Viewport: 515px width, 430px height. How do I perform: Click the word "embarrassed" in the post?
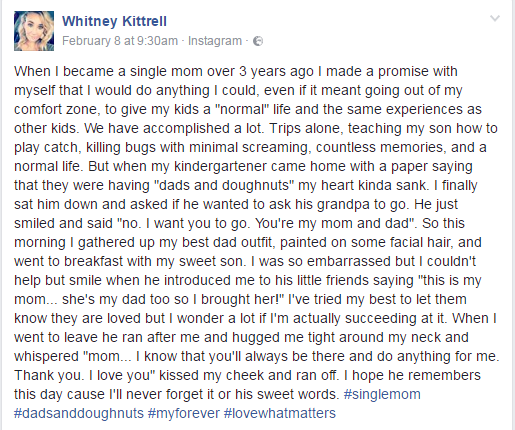pos(349,261)
